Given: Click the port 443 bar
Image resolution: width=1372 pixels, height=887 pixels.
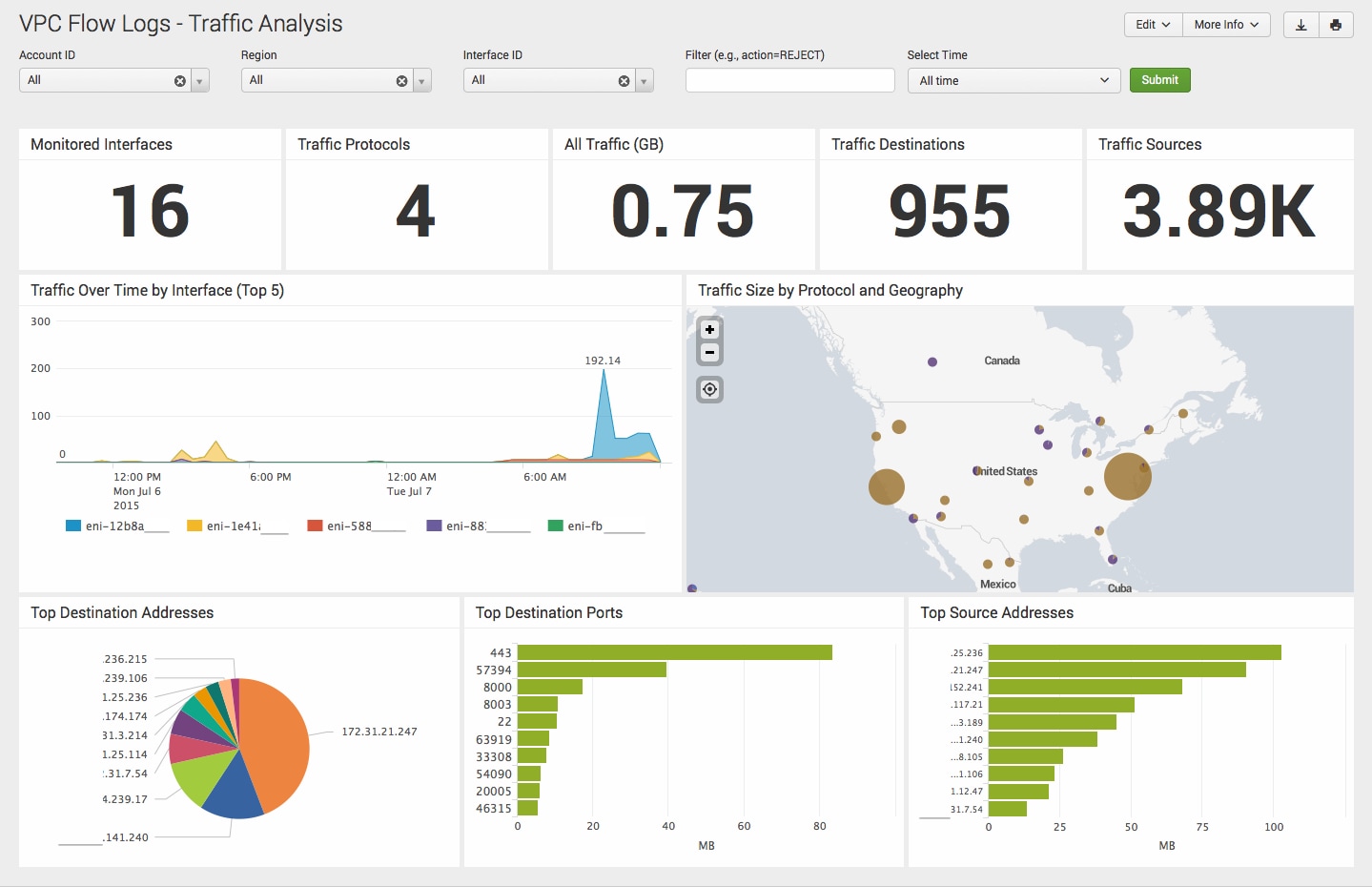Looking at the screenshot, I should pos(675,652).
